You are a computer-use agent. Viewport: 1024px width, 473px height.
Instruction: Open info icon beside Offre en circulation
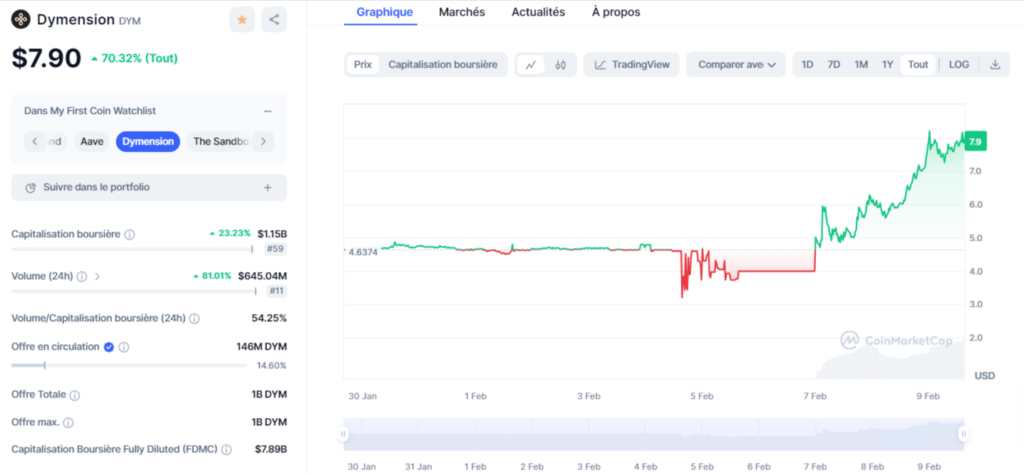pyautogui.click(x=124, y=347)
